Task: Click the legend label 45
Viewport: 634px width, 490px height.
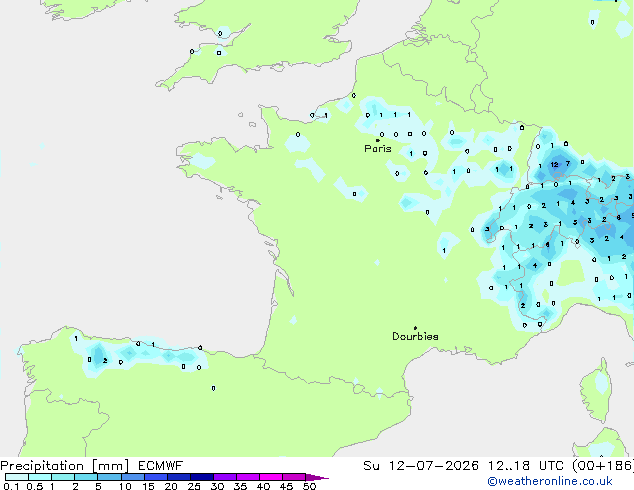Action: click(x=286, y=486)
